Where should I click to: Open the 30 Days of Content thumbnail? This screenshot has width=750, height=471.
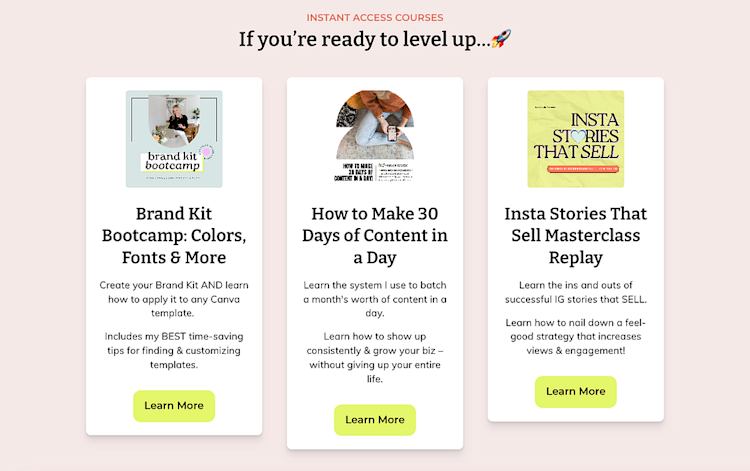point(375,137)
